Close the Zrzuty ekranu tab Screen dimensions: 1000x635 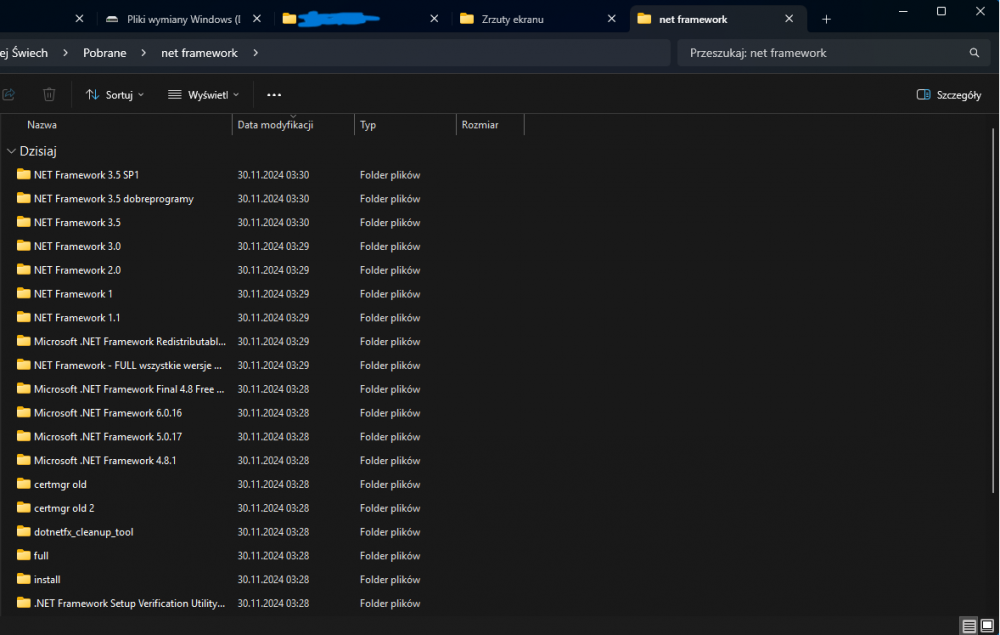point(612,19)
